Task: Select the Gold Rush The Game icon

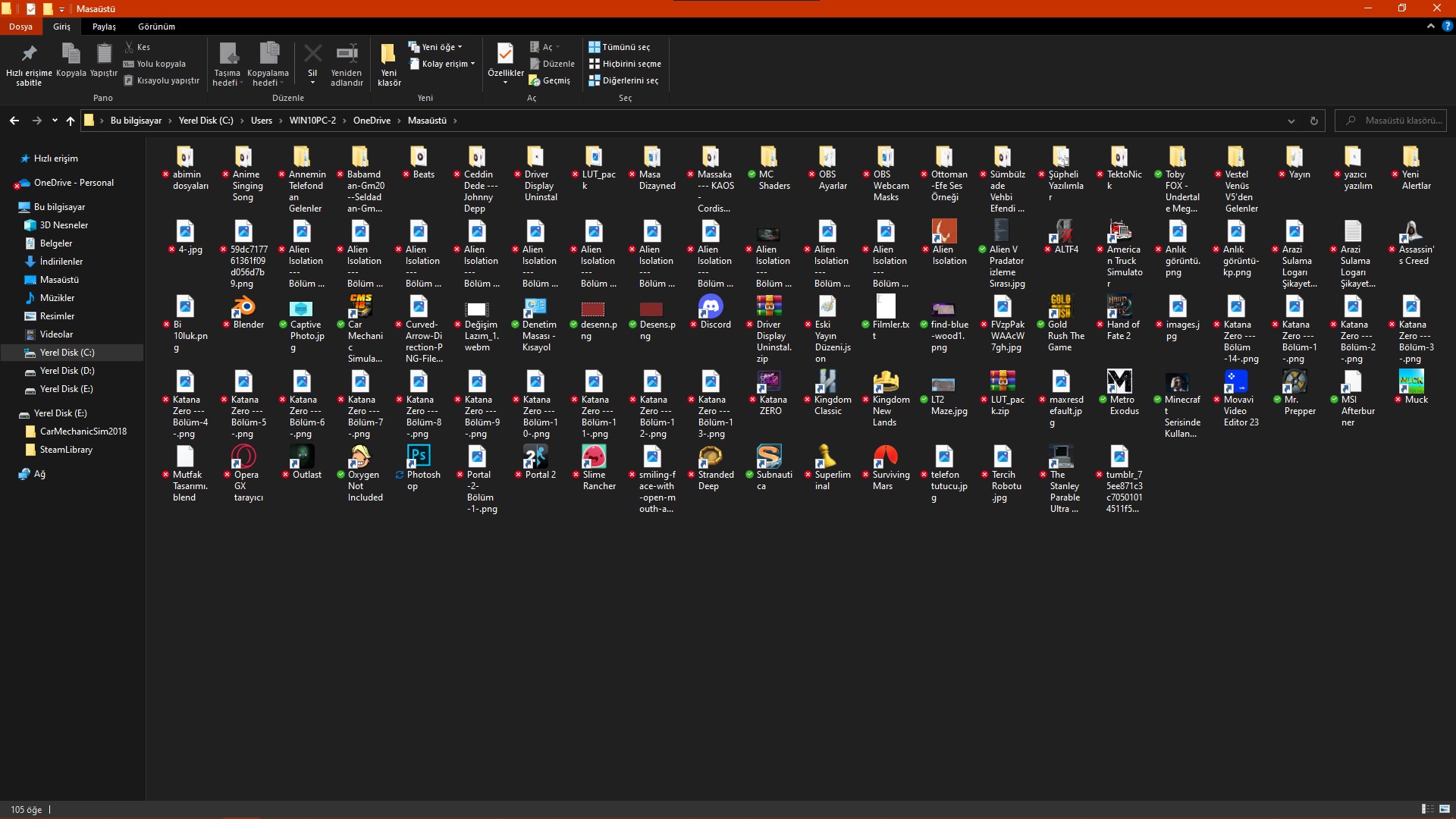Action: pos(1061,306)
